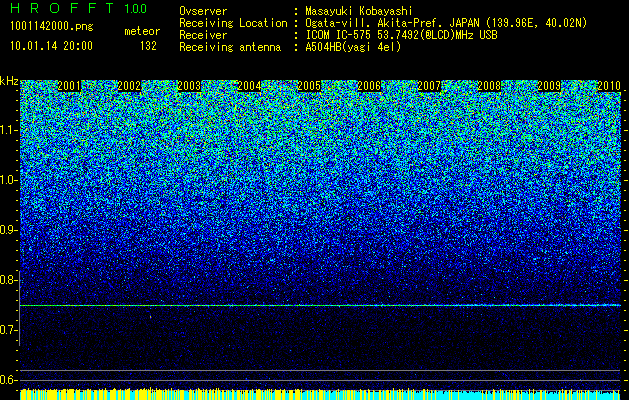Click the Receiver field label
This screenshot has width=629, height=400.
[203, 35]
